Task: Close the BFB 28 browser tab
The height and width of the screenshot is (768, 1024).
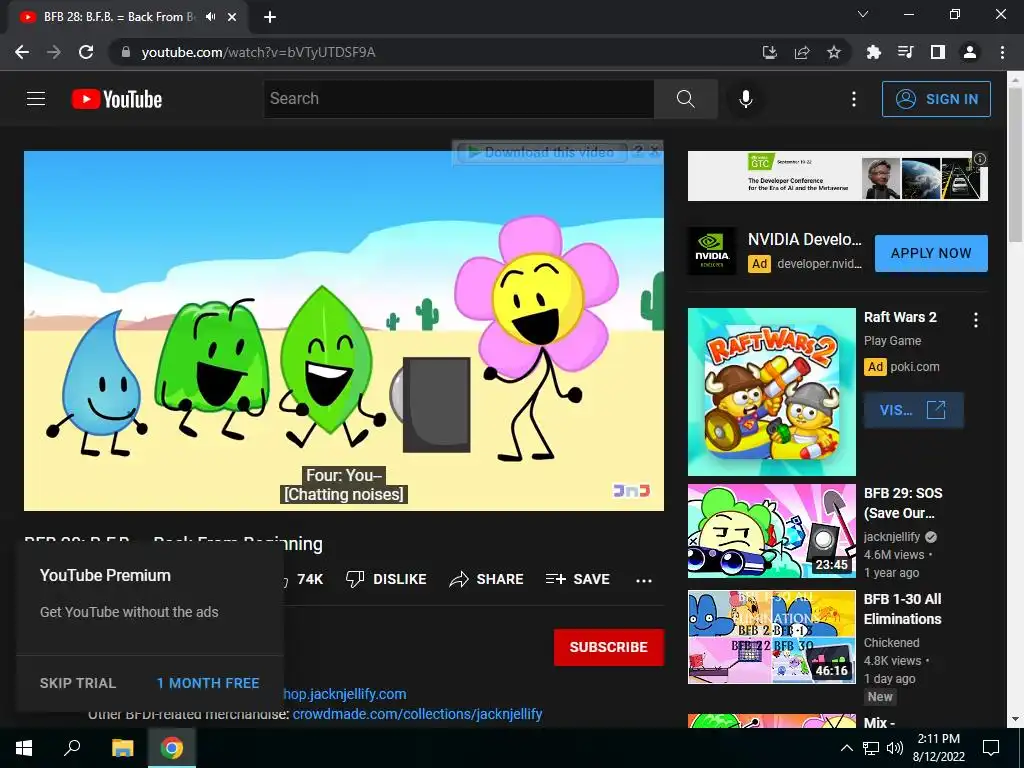Action: [x=231, y=17]
